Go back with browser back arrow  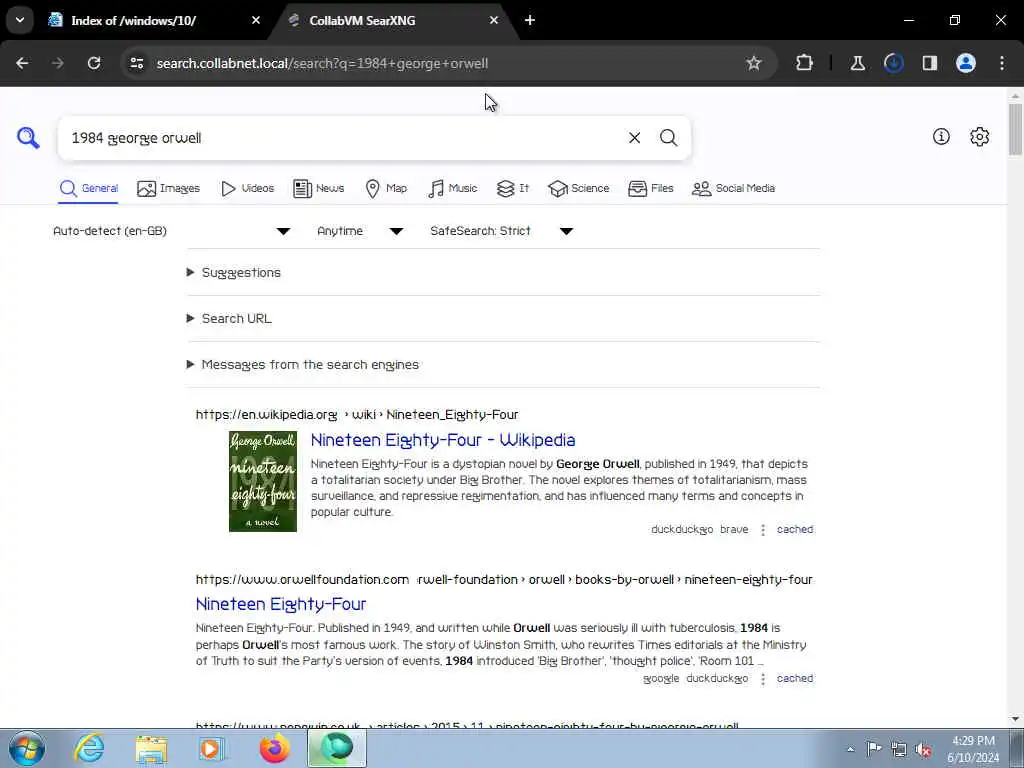[x=22, y=63]
